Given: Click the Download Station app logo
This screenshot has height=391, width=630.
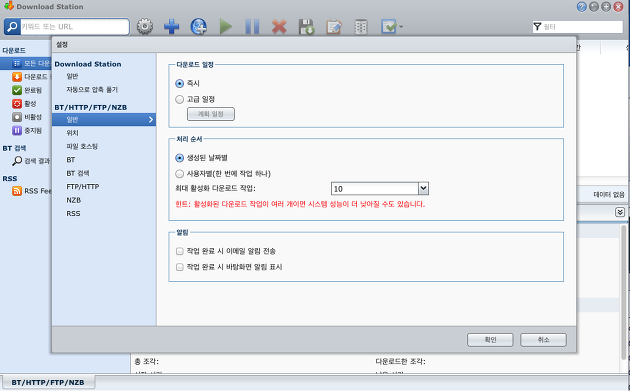Looking at the screenshot, I should click(9, 6).
